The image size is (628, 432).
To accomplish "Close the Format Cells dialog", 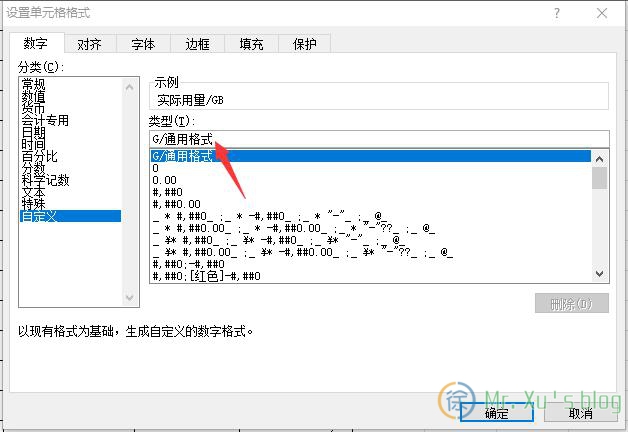I will [599, 14].
